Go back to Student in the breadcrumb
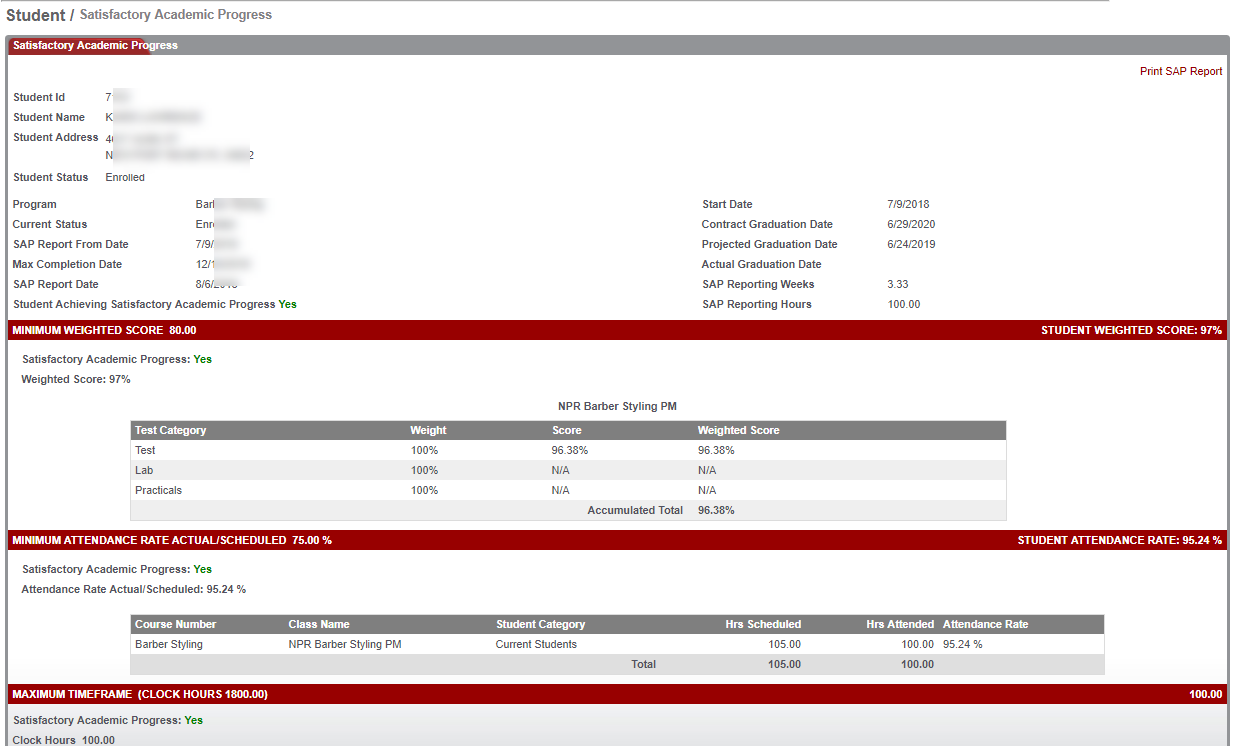The image size is (1252, 746). (35, 15)
